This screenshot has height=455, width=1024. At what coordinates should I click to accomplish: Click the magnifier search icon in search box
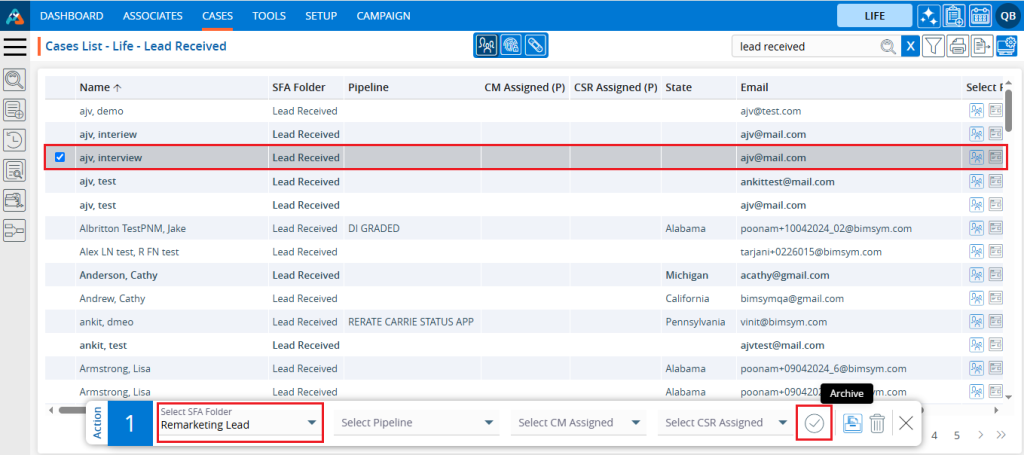[887, 46]
